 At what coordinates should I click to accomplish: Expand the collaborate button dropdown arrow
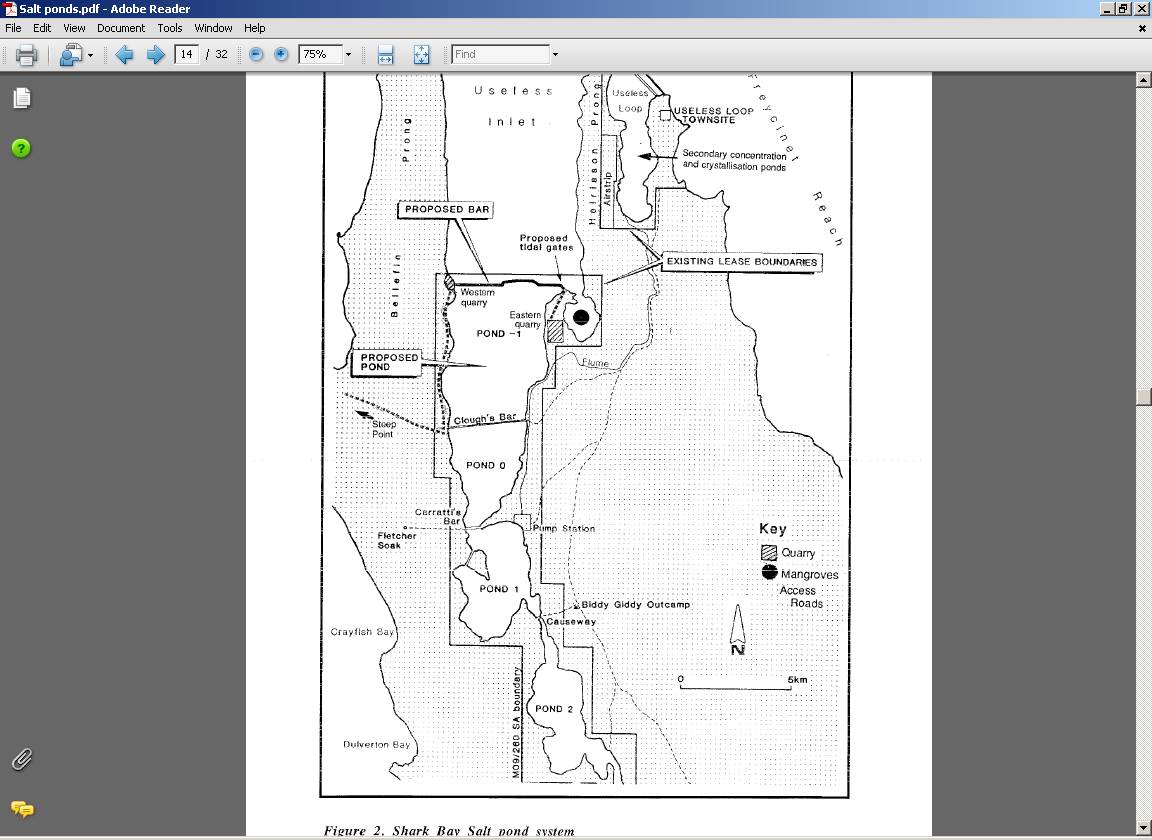pyautogui.click(x=90, y=55)
